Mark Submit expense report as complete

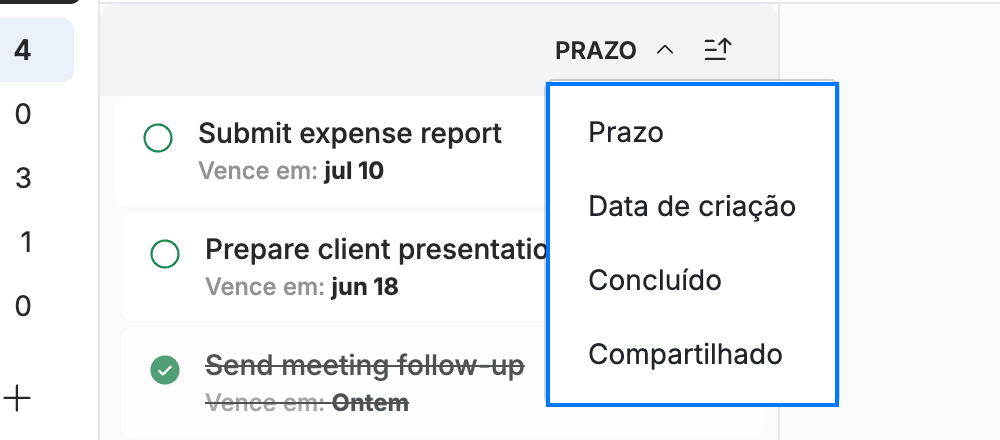click(158, 138)
